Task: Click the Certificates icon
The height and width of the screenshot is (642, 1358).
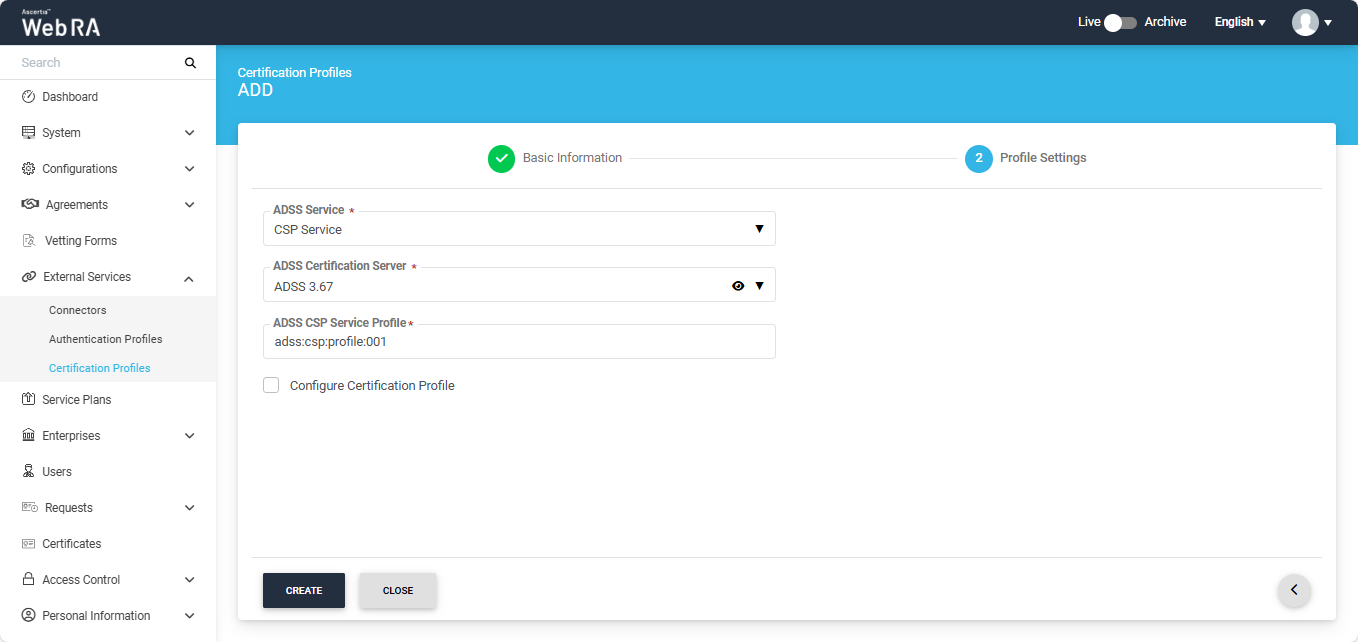Action: [28, 544]
